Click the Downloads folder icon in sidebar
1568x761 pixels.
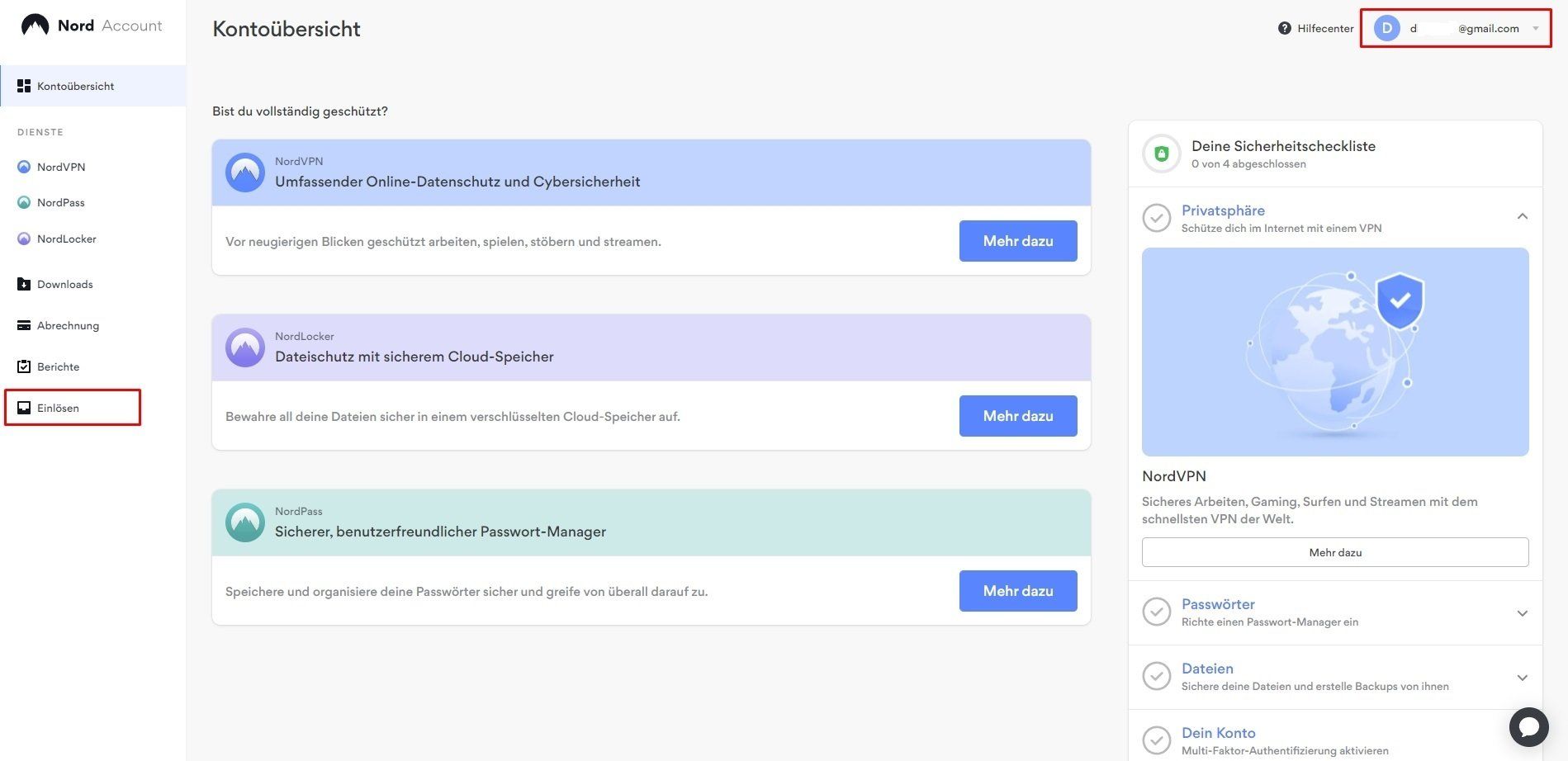[x=24, y=284]
